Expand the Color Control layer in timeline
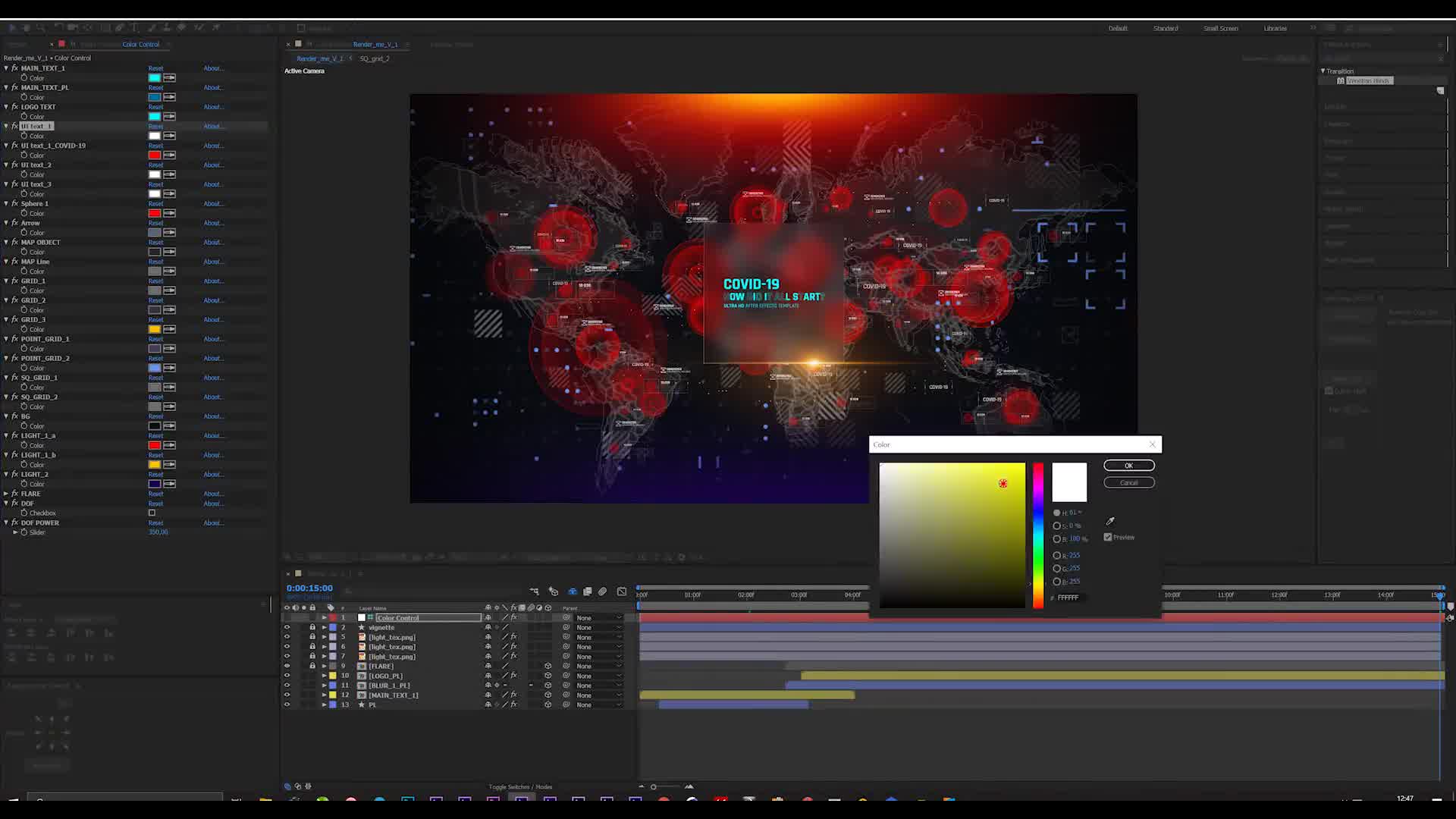 point(324,617)
